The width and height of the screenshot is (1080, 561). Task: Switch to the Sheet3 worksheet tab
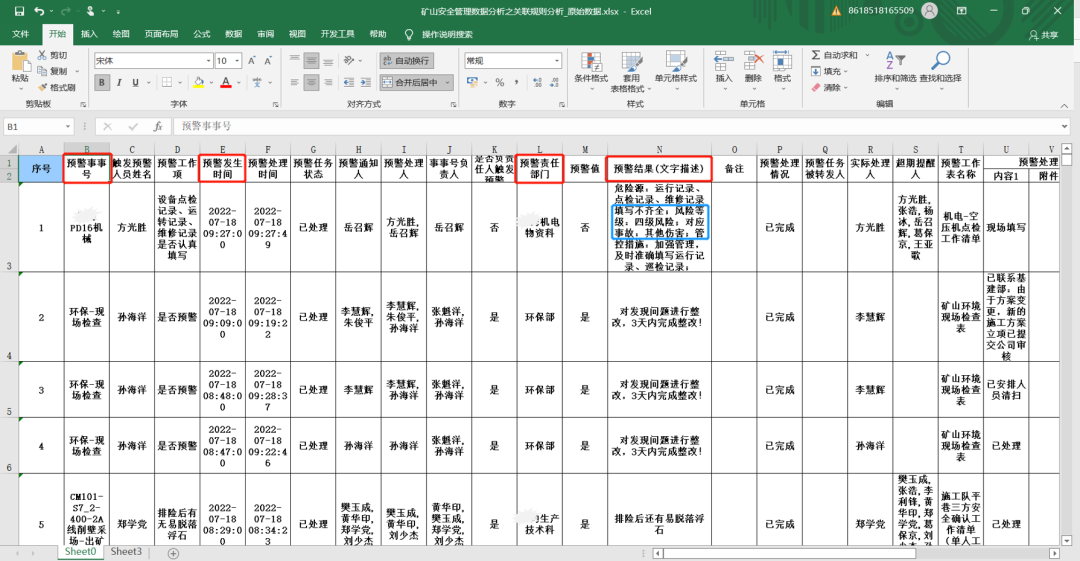pyautogui.click(x=126, y=552)
